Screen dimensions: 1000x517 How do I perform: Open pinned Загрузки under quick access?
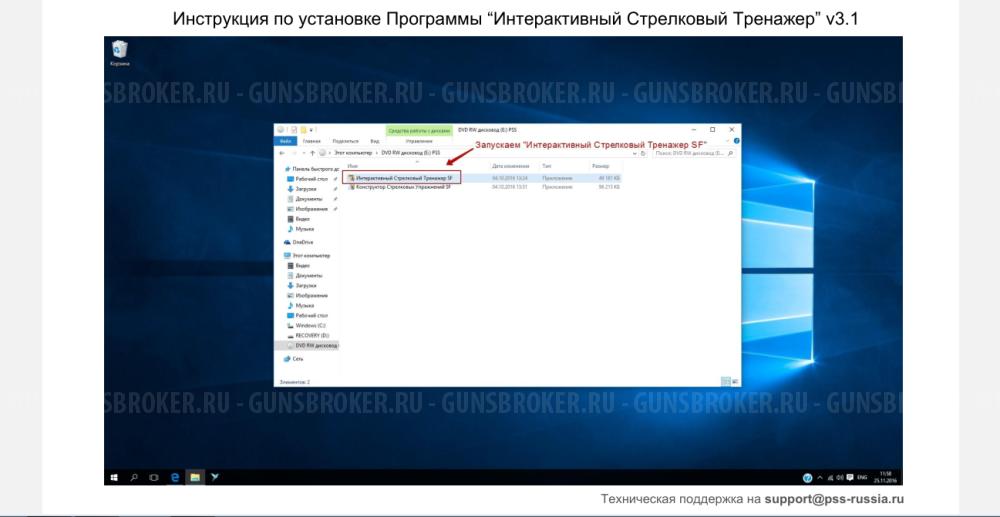(302, 189)
